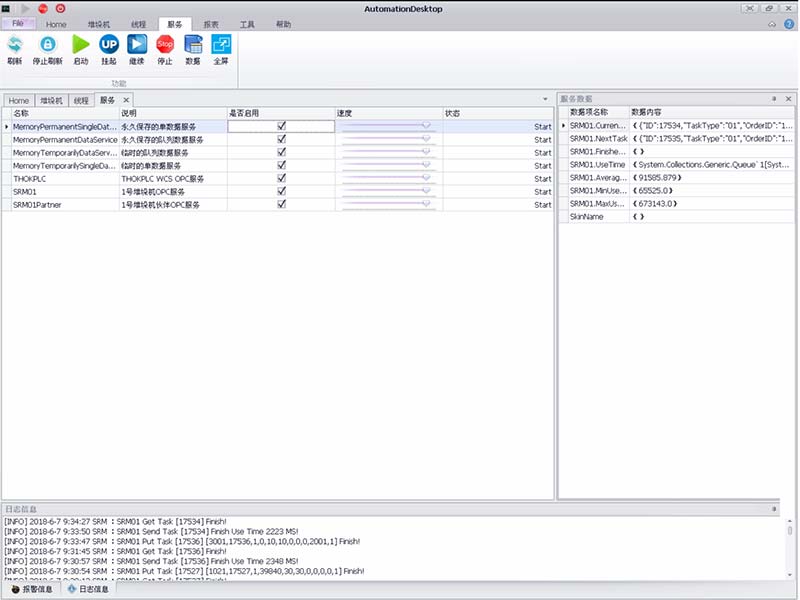Switch to the 报表 ribbon tab
The height and width of the screenshot is (600, 800).
(x=211, y=23)
